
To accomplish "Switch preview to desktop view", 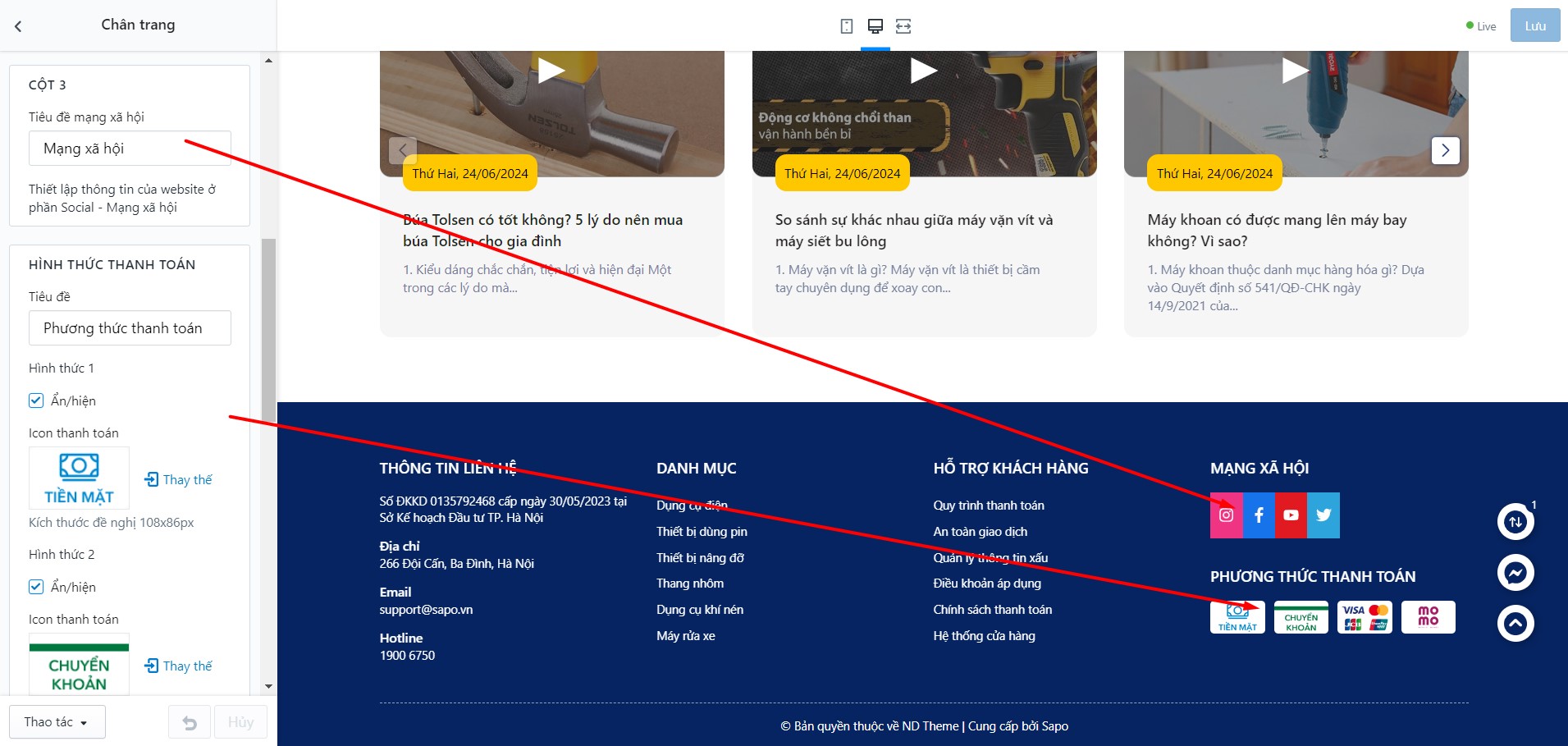I will coord(875,26).
